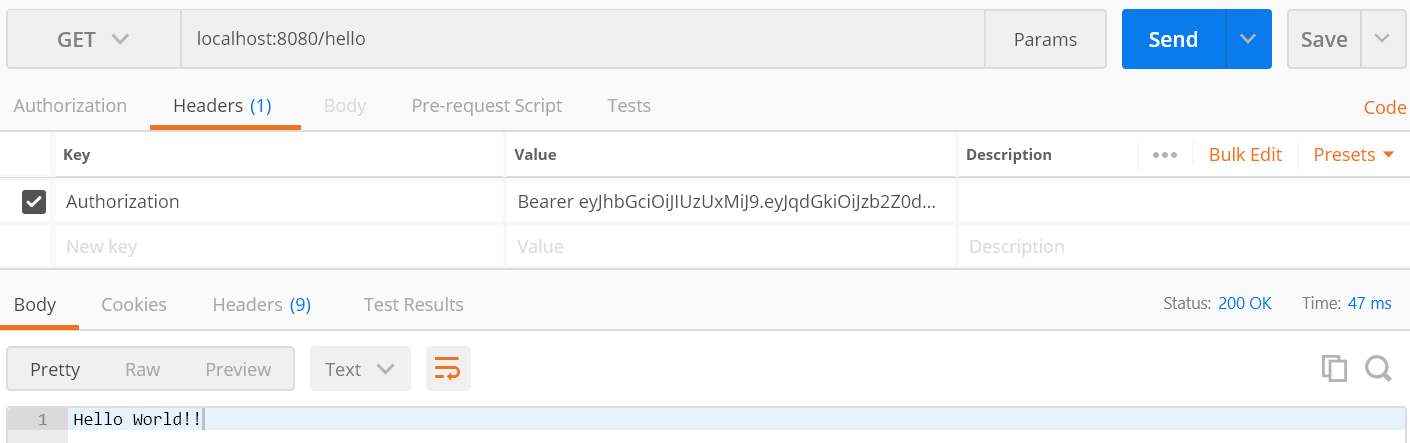This screenshot has width=1410, height=443.
Task: Open the GET method dropdown
Action: 93,40
